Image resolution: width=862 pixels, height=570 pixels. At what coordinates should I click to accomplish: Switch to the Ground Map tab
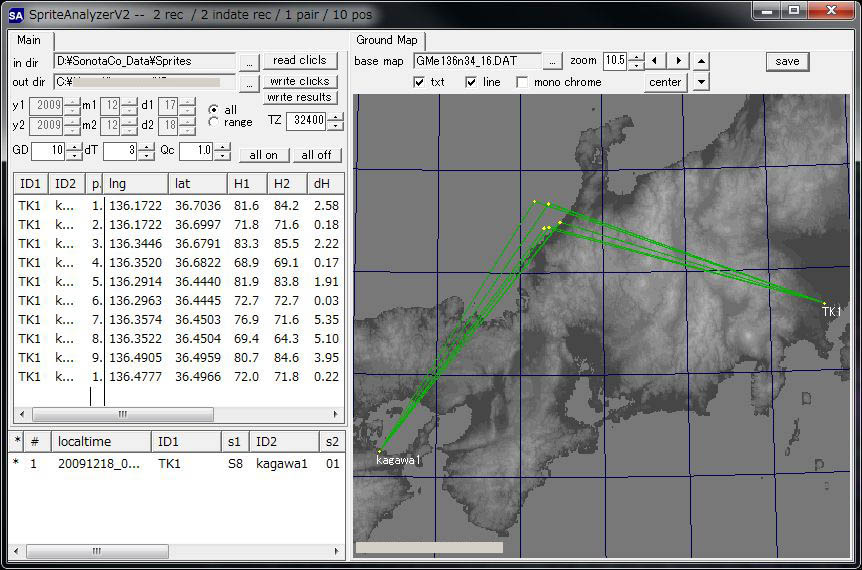(x=387, y=40)
